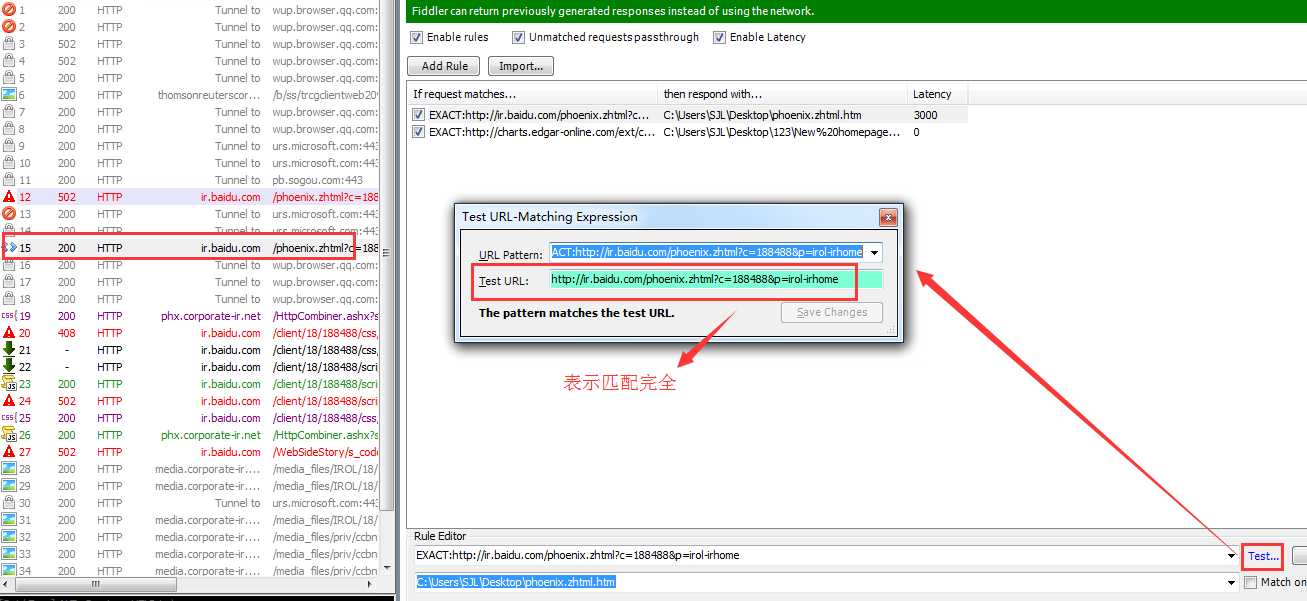Click the Test URL input field
This screenshot has width=1307, height=601.
coord(716,280)
